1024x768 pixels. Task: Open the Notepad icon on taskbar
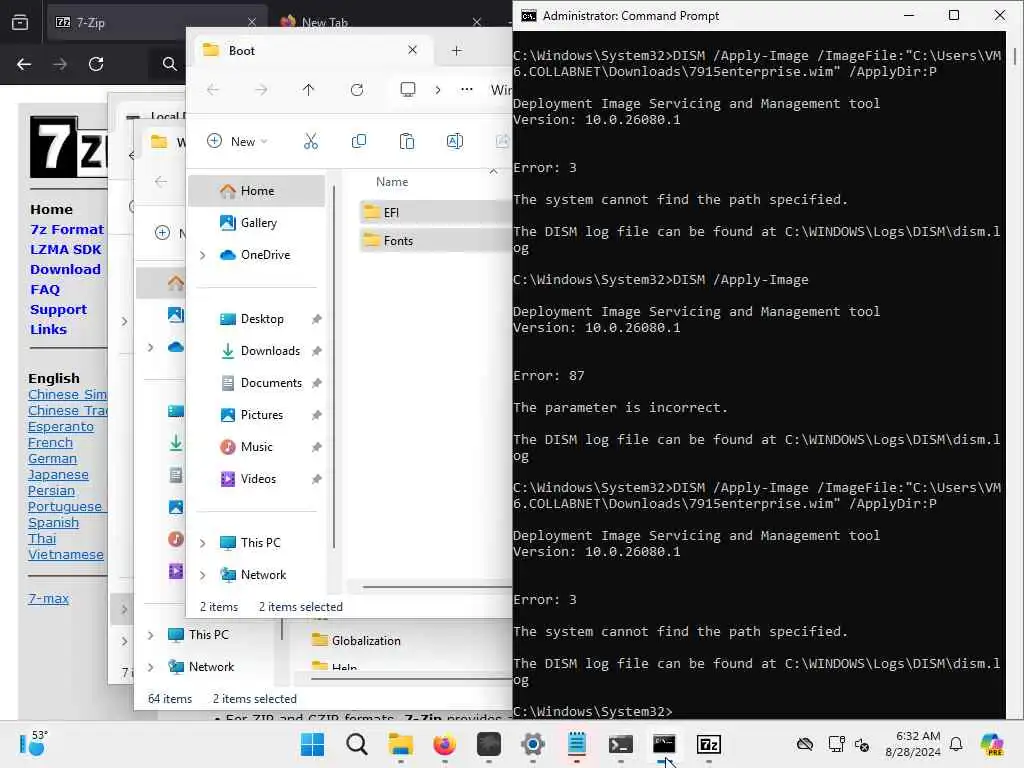point(577,744)
